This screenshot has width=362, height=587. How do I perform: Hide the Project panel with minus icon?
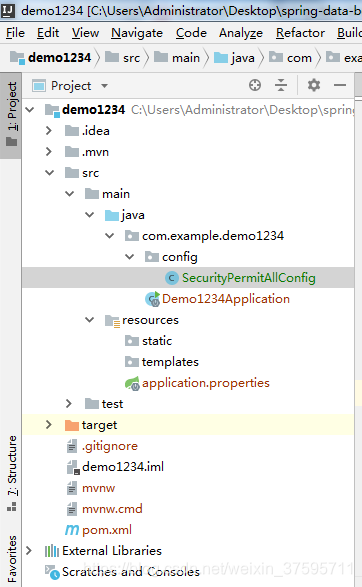pos(340,85)
